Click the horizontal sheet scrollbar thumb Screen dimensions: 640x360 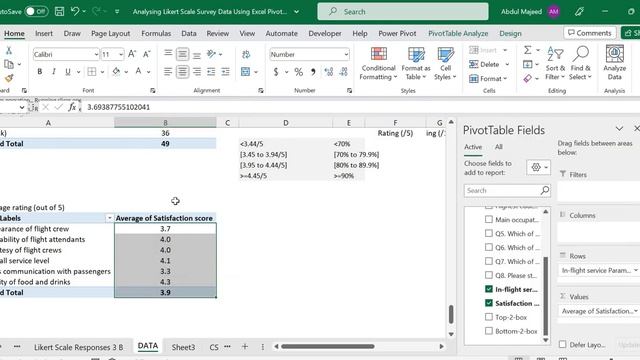327,347
